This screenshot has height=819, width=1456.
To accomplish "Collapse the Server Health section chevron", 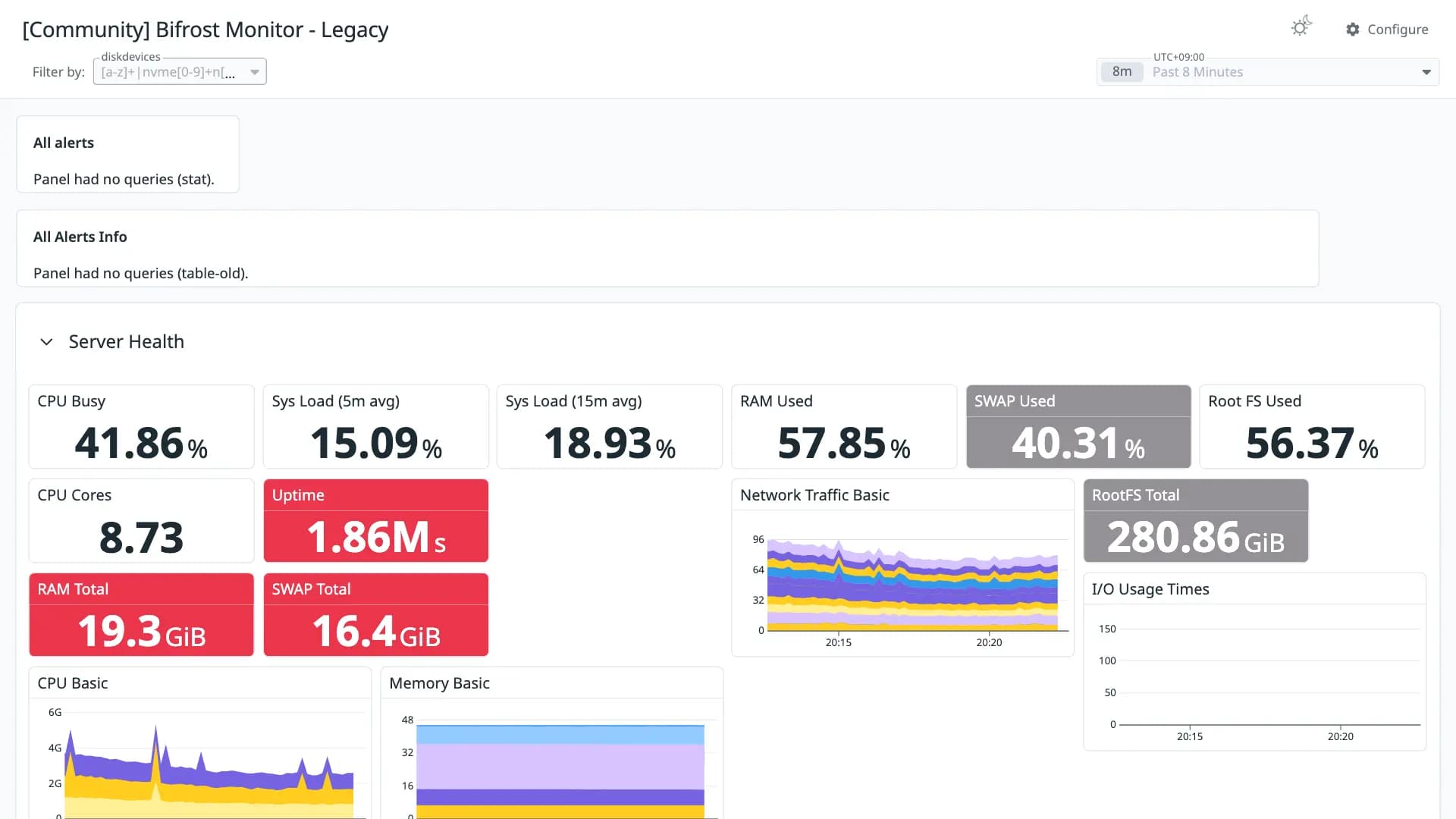I will tap(46, 342).
